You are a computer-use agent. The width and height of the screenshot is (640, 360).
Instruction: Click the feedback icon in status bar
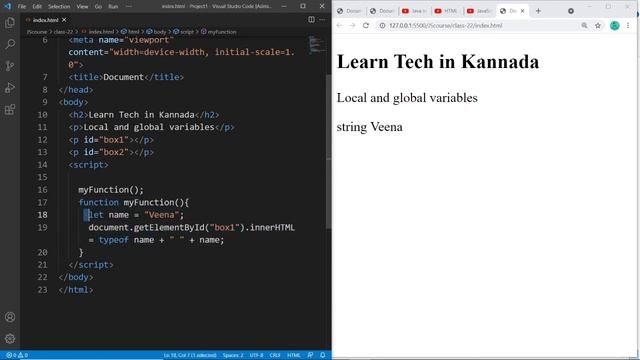tap(310, 355)
